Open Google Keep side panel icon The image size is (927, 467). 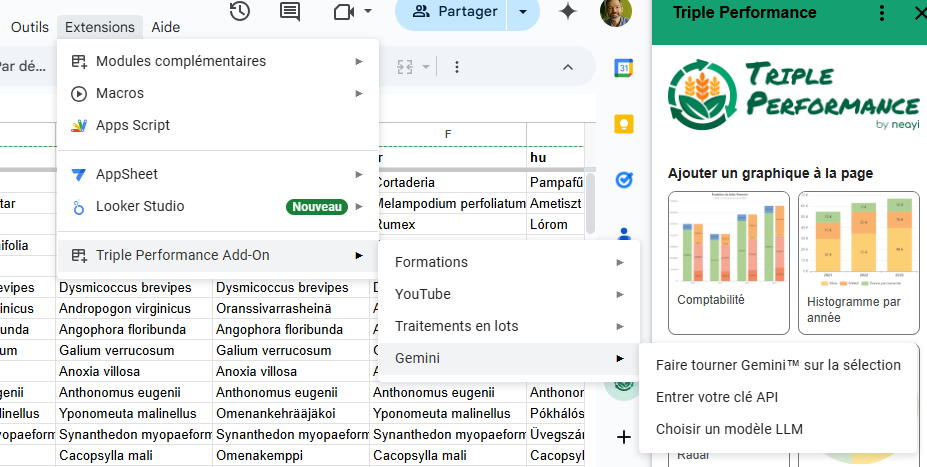[x=624, y=124]
